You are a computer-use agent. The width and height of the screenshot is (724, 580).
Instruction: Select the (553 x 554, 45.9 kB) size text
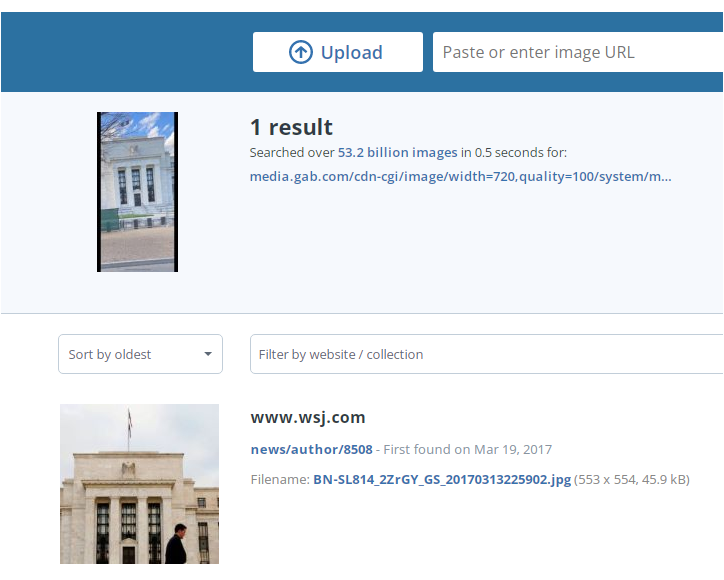tap(632, 479)
